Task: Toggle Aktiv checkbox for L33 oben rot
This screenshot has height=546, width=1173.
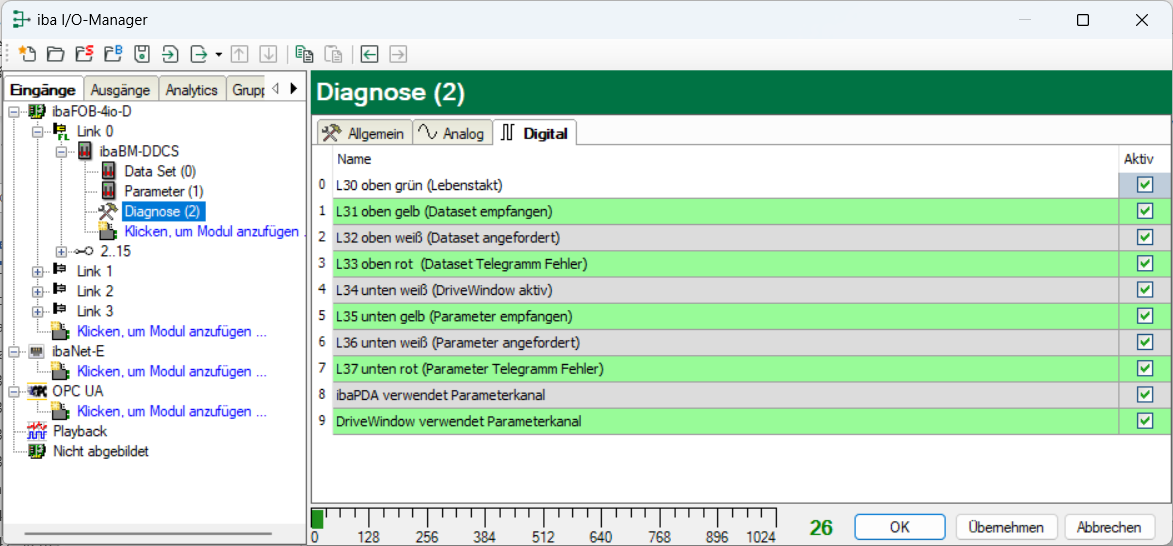Action: pyautogui.click(x=1144, y=263)
